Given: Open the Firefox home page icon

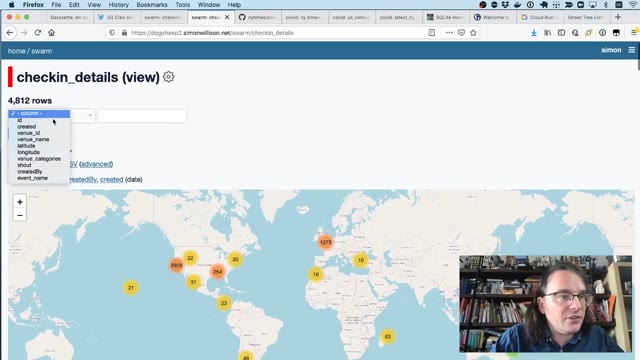Looking at the screenshot, I should pos(51,33).
